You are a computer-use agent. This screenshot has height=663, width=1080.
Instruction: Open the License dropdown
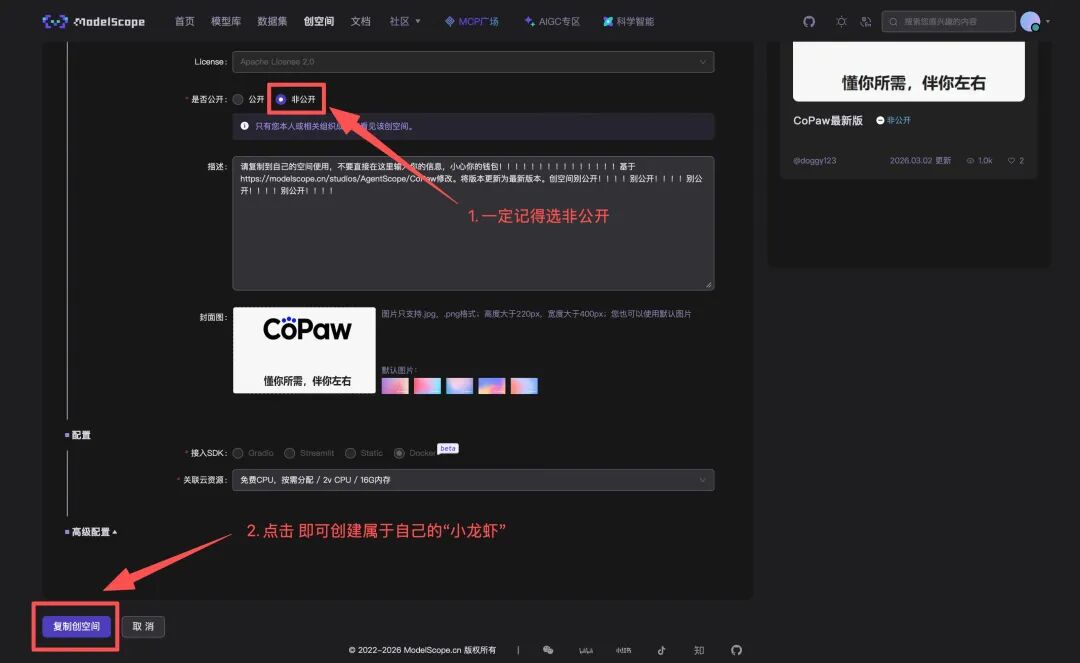pos(473,62)
